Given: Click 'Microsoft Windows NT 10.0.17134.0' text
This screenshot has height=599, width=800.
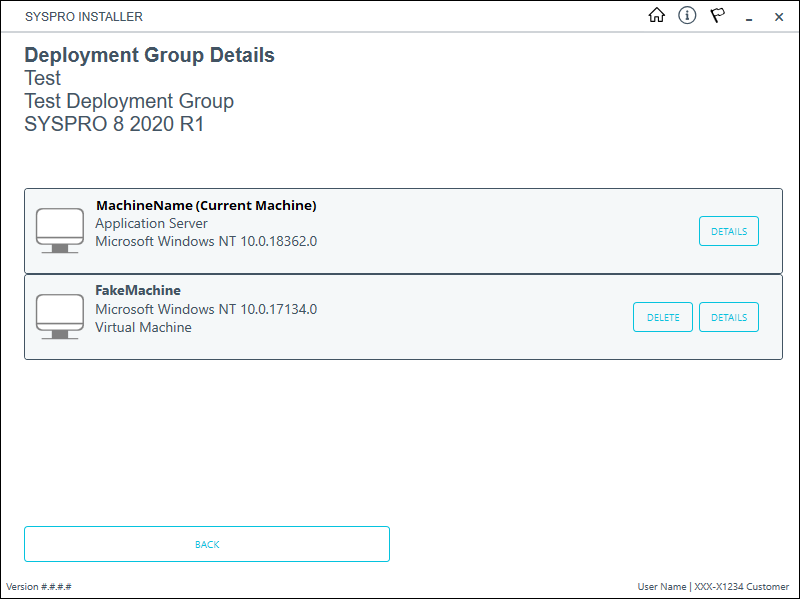Looking at the screenshot, I should pos(206,309).
